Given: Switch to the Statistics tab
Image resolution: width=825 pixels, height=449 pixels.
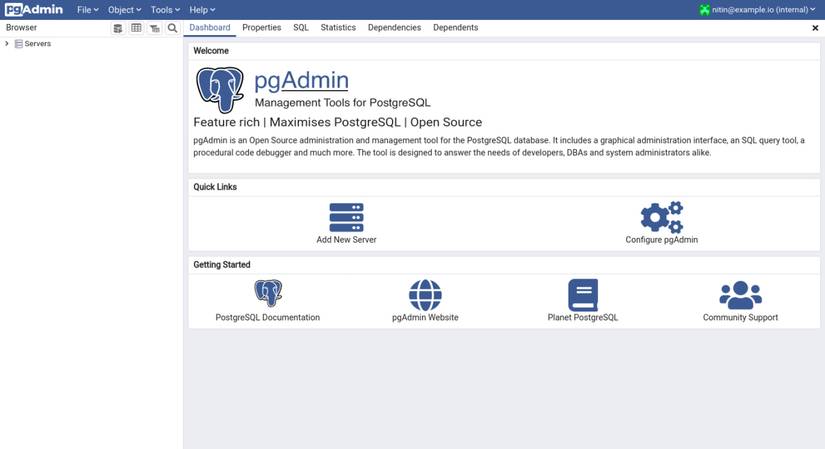Looking at the screenshot, I should tap(338, 28).
